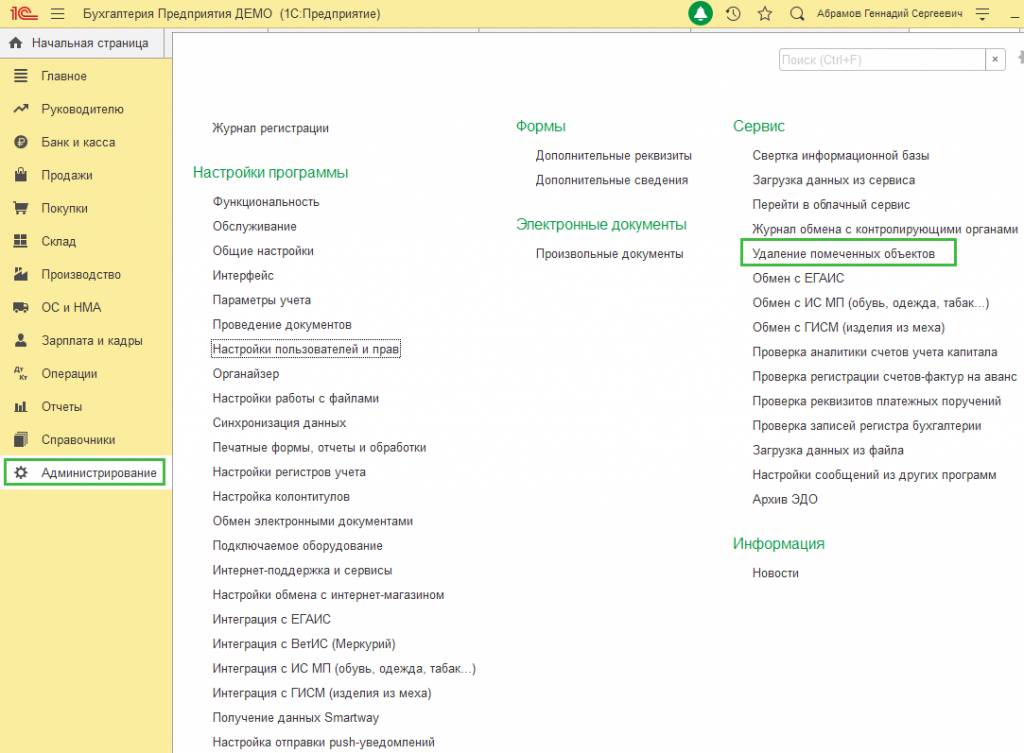
Task: Open the Отчеты section
Action: pyautogui.click(x=61, y=407)
